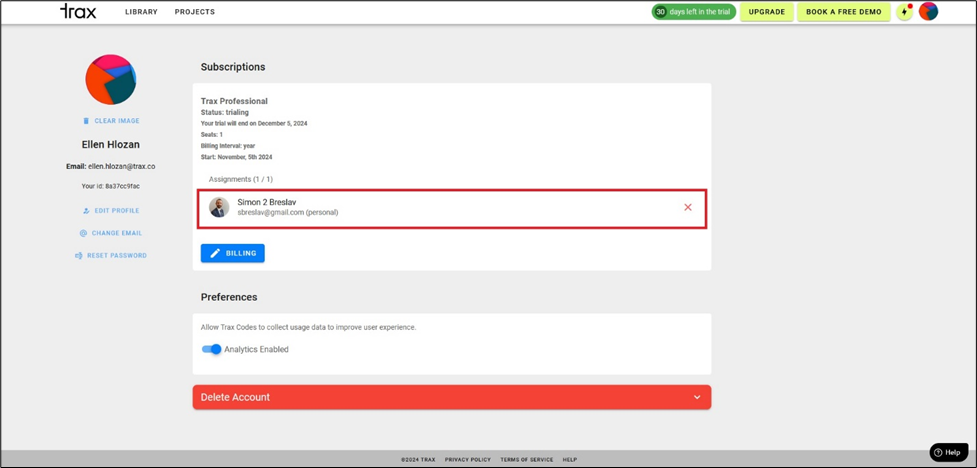977x468 pixels.
Task: Open the lightning bolt notifications icon
Action: pyautogui.click(x=904, y=12)
